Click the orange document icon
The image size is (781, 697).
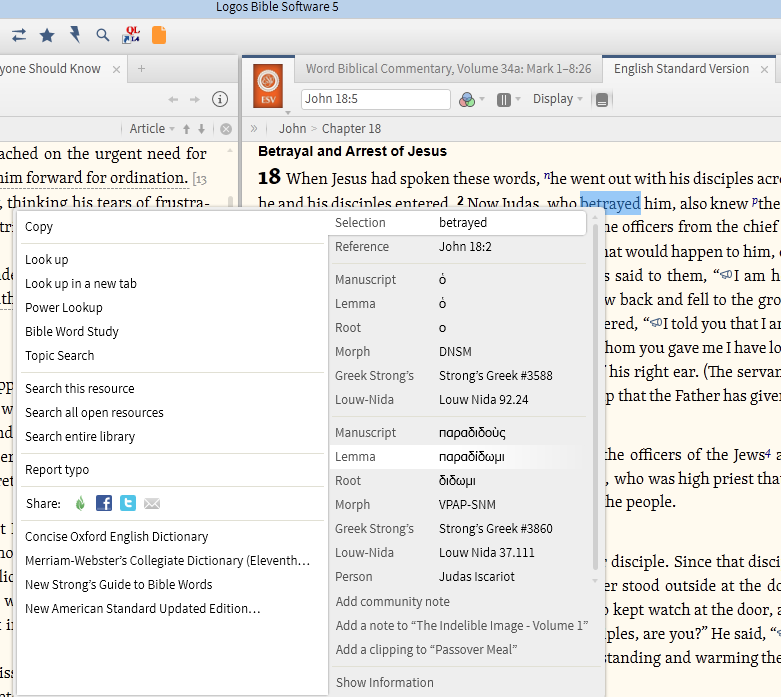coord(159,35)
